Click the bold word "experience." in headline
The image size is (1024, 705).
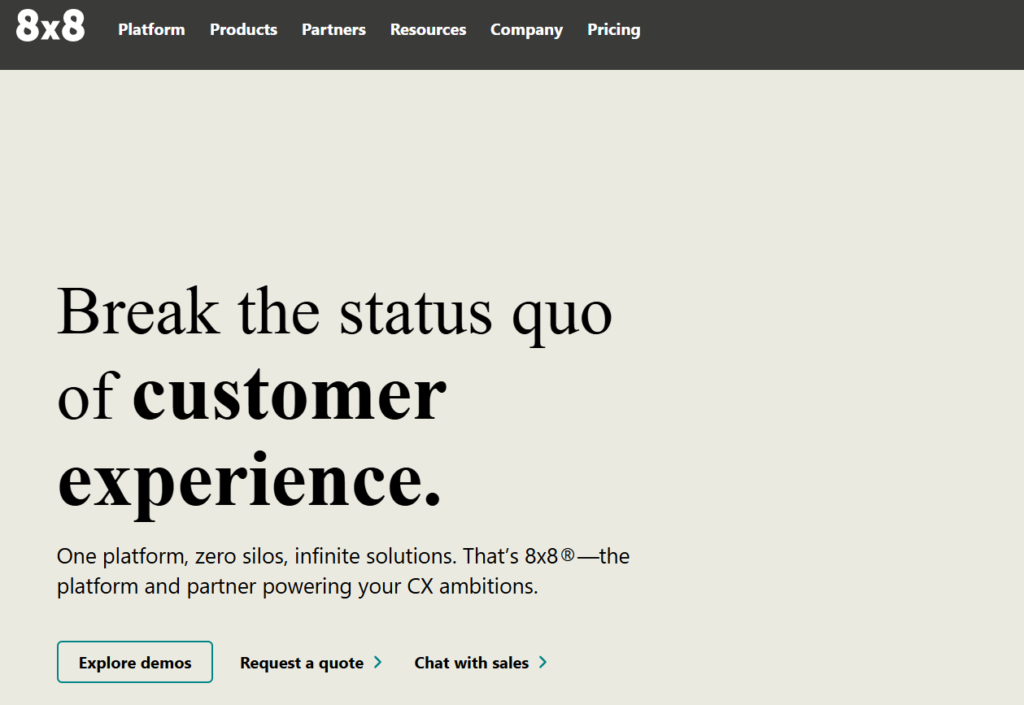tap(249, 480)
